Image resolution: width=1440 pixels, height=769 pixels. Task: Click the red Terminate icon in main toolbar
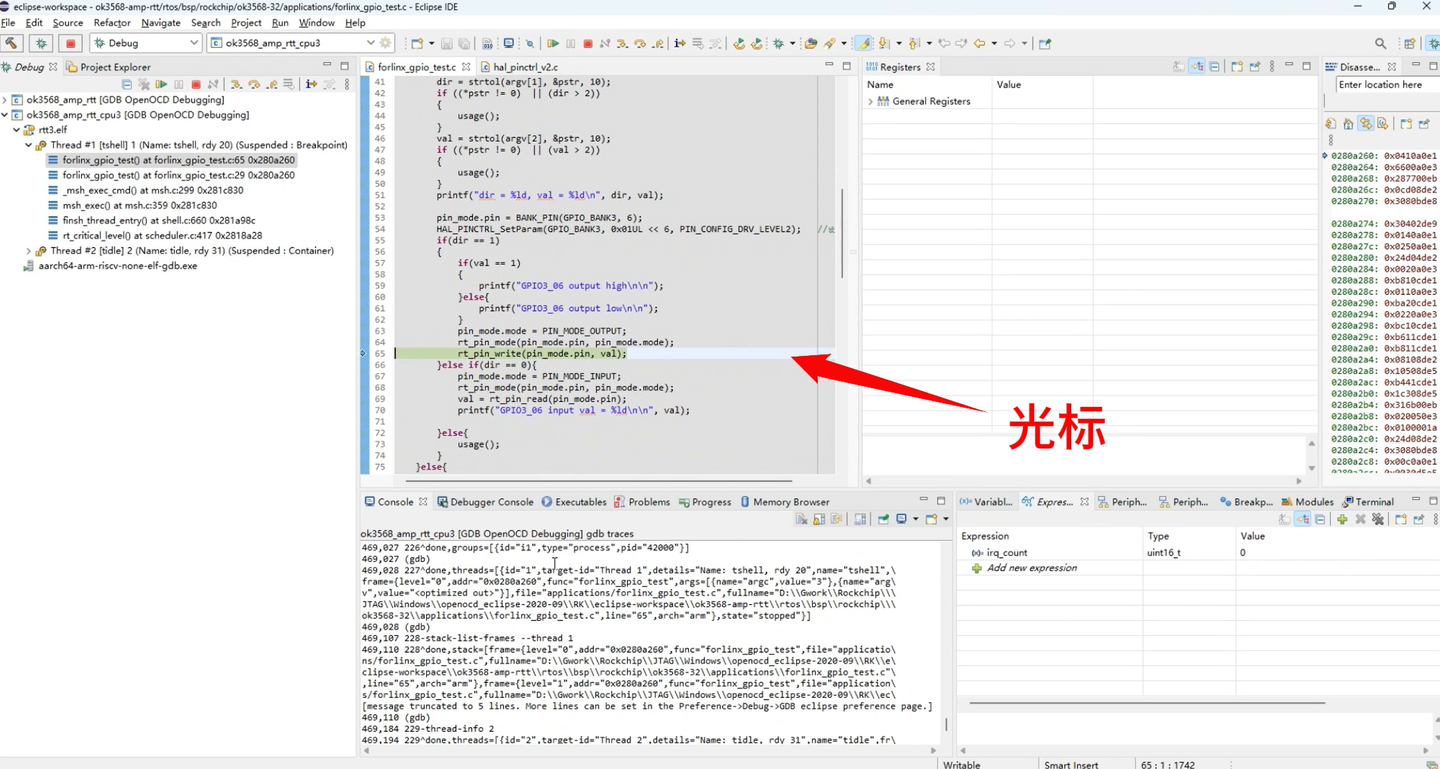coord(588,43)
